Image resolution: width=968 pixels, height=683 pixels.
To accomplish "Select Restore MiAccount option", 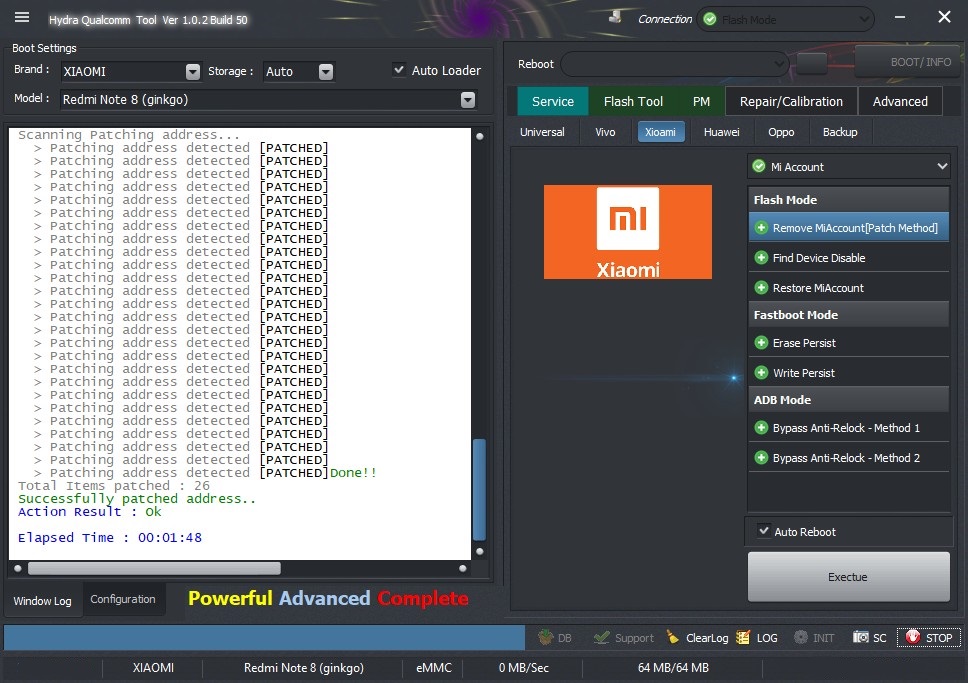I will click(848, 287).
